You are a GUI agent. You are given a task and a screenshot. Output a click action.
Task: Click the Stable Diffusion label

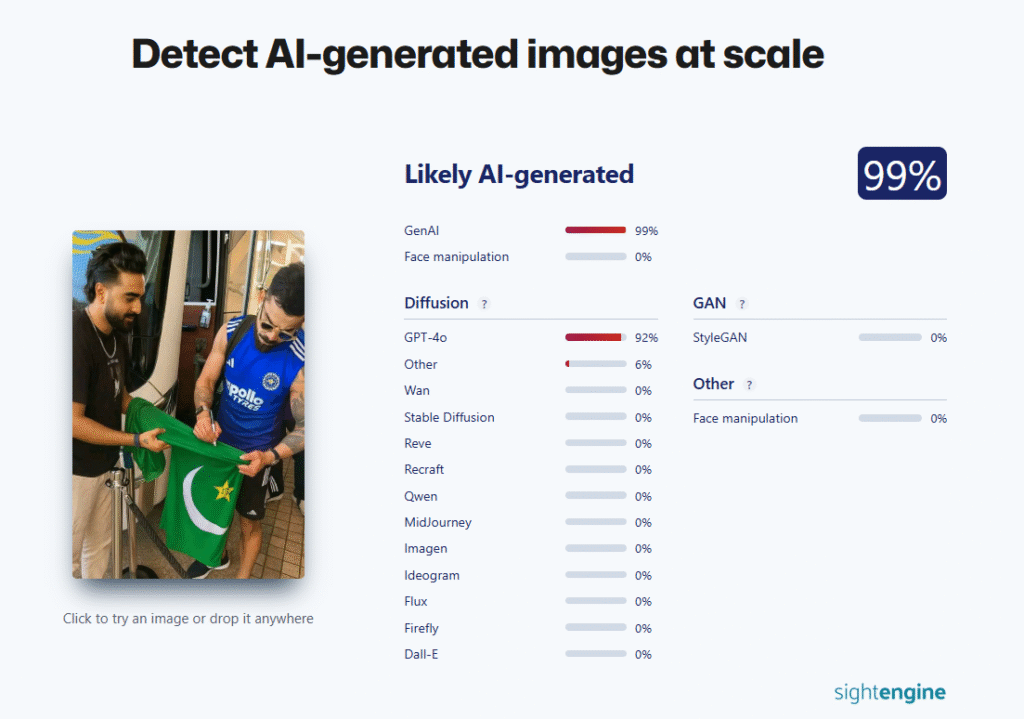[449, 417]
